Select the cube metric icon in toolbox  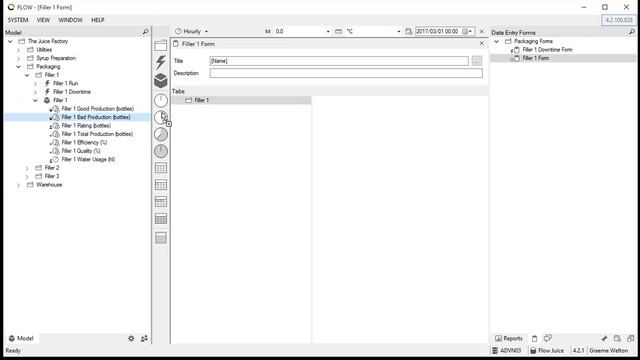coord(161,80)
